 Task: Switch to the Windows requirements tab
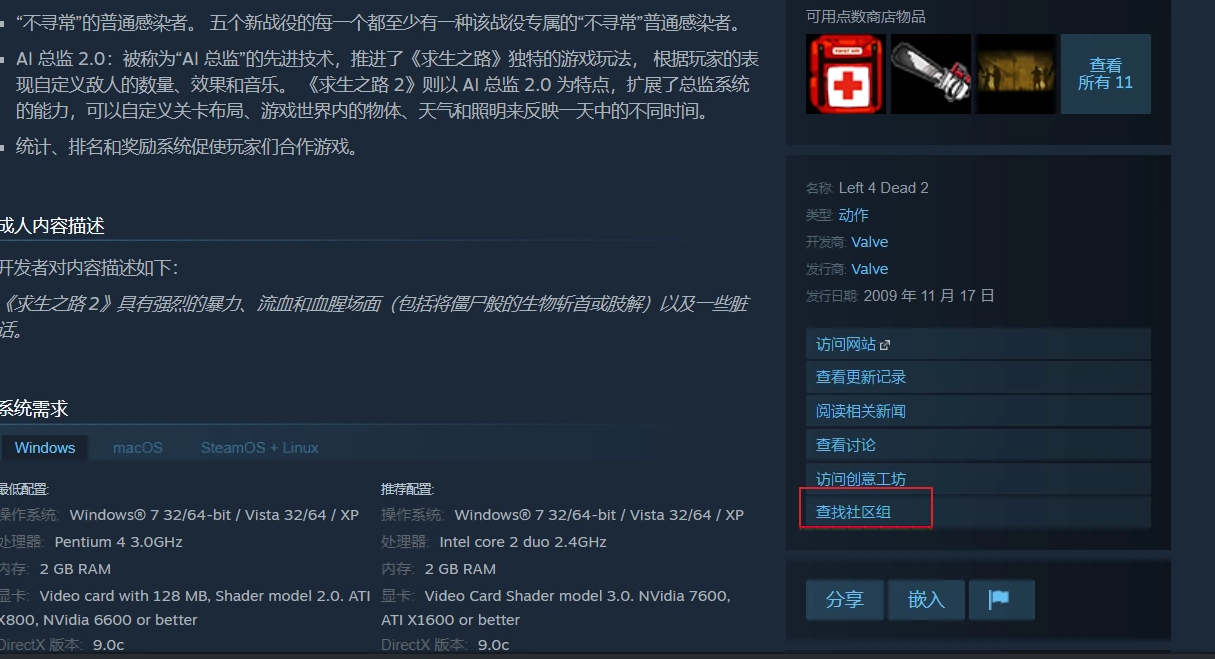(x=45, y=447)
